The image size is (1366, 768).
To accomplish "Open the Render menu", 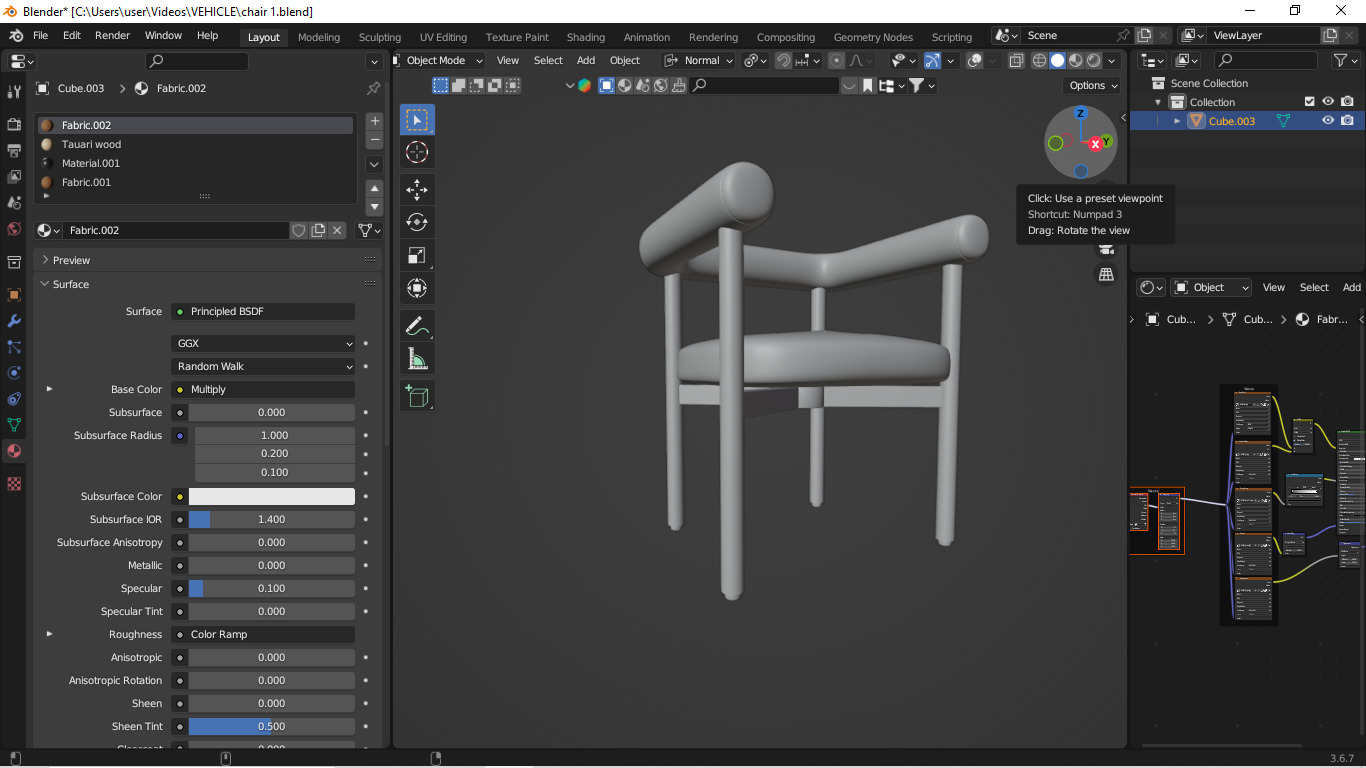I will tap(112, 35).
